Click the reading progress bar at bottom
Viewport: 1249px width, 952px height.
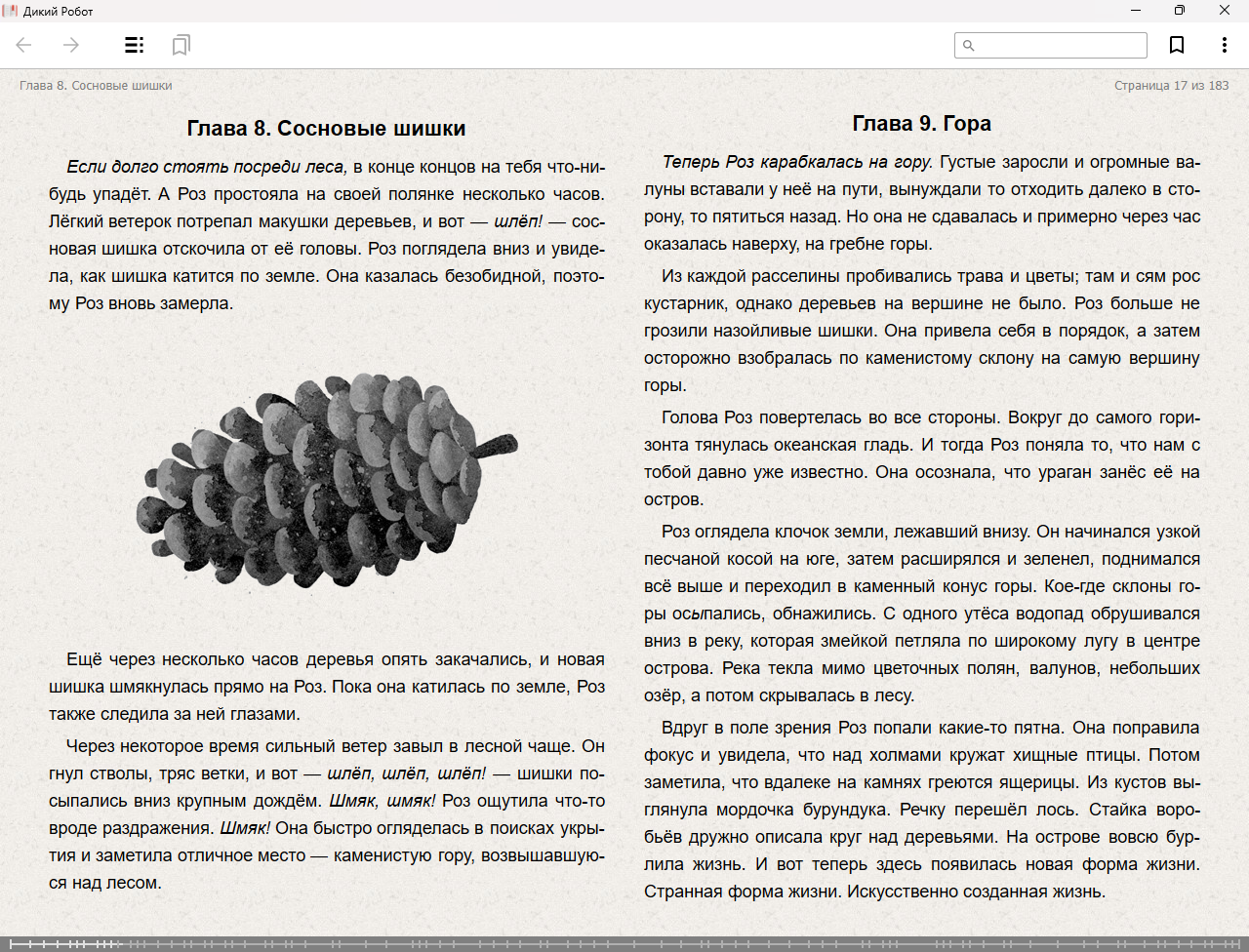624,943
